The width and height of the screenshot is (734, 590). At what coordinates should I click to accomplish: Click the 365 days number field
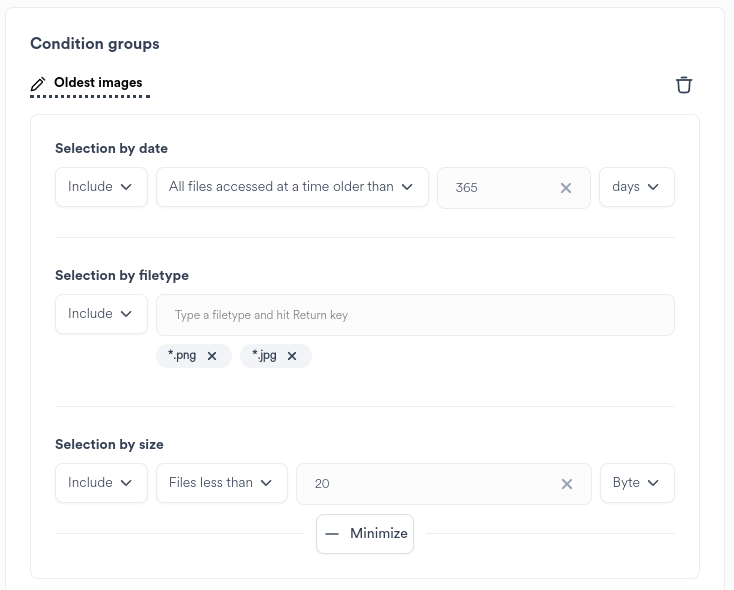tap(495, 188)
